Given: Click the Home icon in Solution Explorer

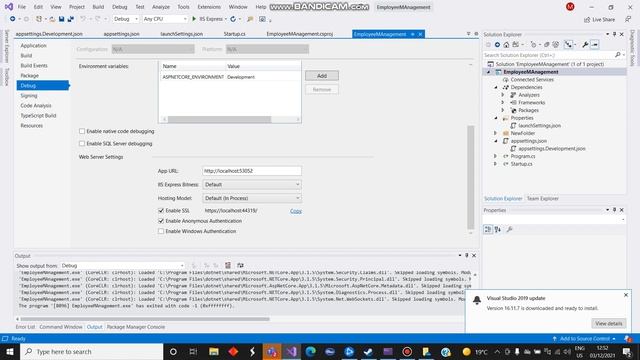Looking at the screenshot, I should (x=506, y=44).
